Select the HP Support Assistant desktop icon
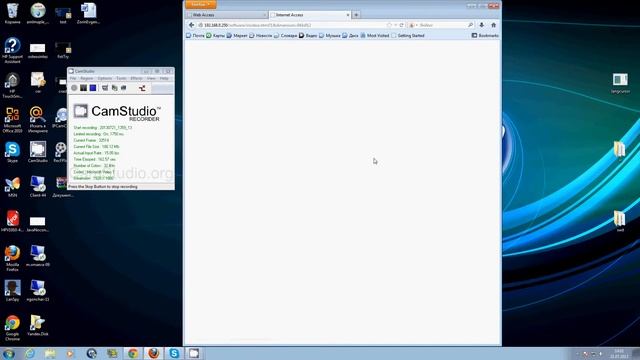This screenshot has height=360, width=640. point(12,50)
